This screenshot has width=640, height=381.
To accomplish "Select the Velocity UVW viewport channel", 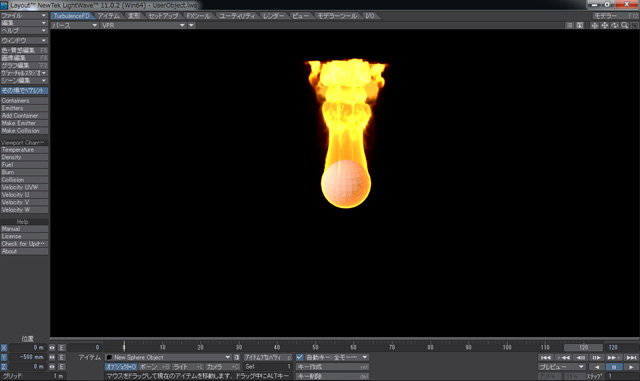I will pyautogui.click(x=24, y=187).
